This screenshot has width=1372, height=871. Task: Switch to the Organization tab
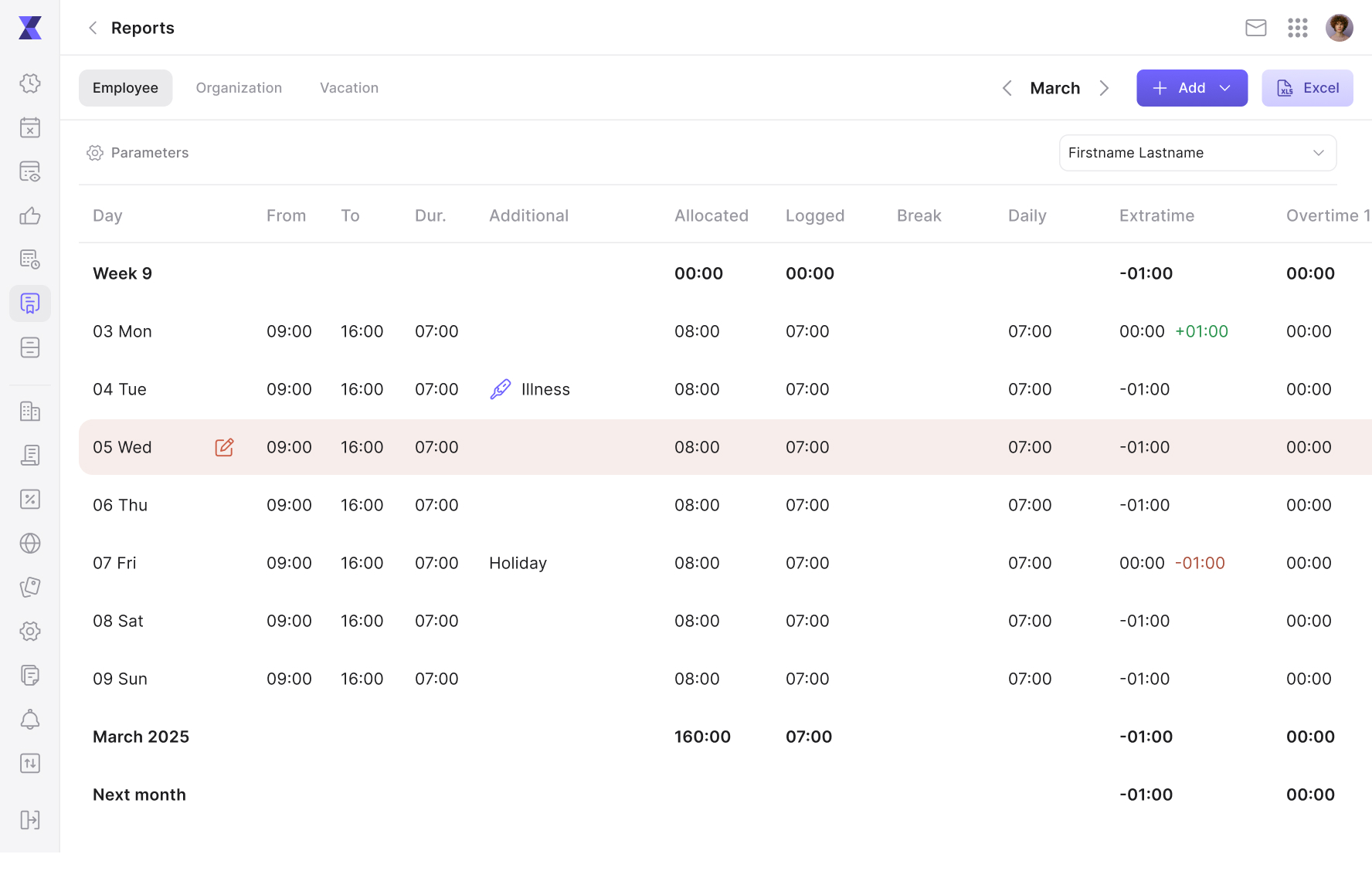point(239,88)
